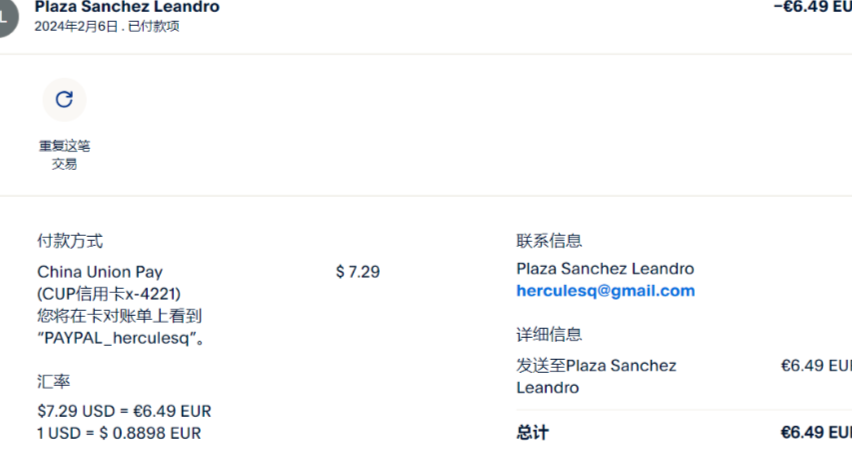Screen dimensions: 852x450
Task: Click the 2024年2月6日 payment date status
Action: point(107,27)
